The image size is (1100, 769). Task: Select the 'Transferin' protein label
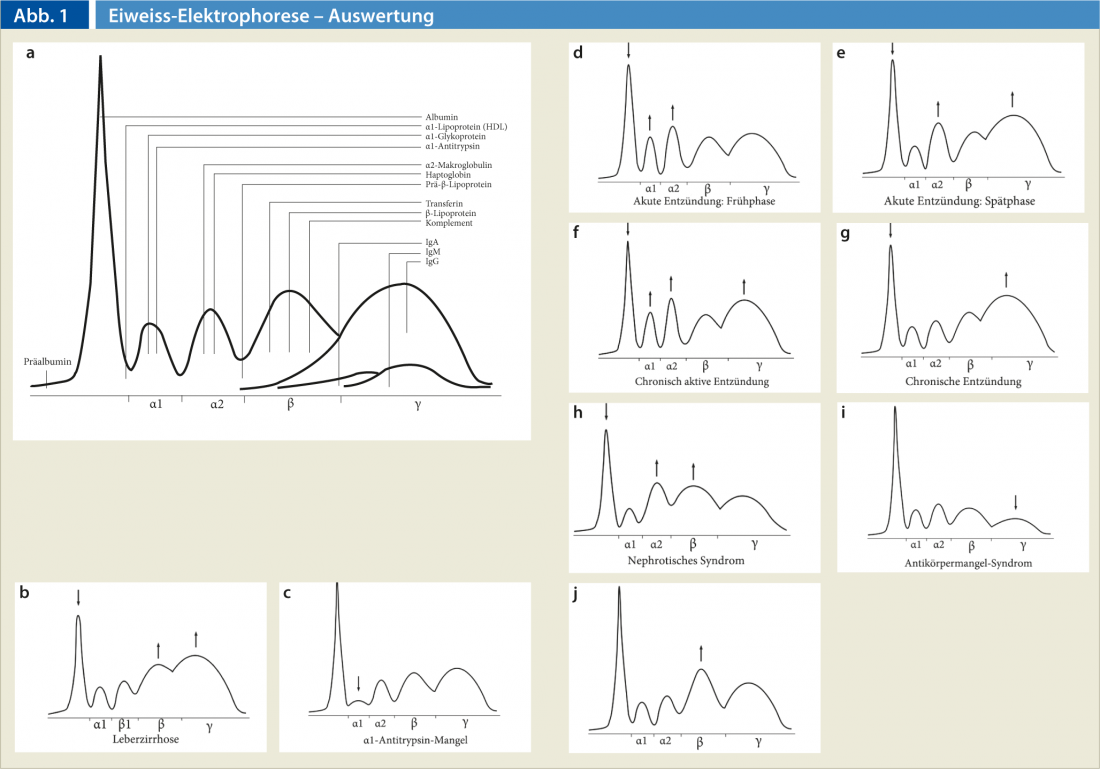(x=446, y=203)
